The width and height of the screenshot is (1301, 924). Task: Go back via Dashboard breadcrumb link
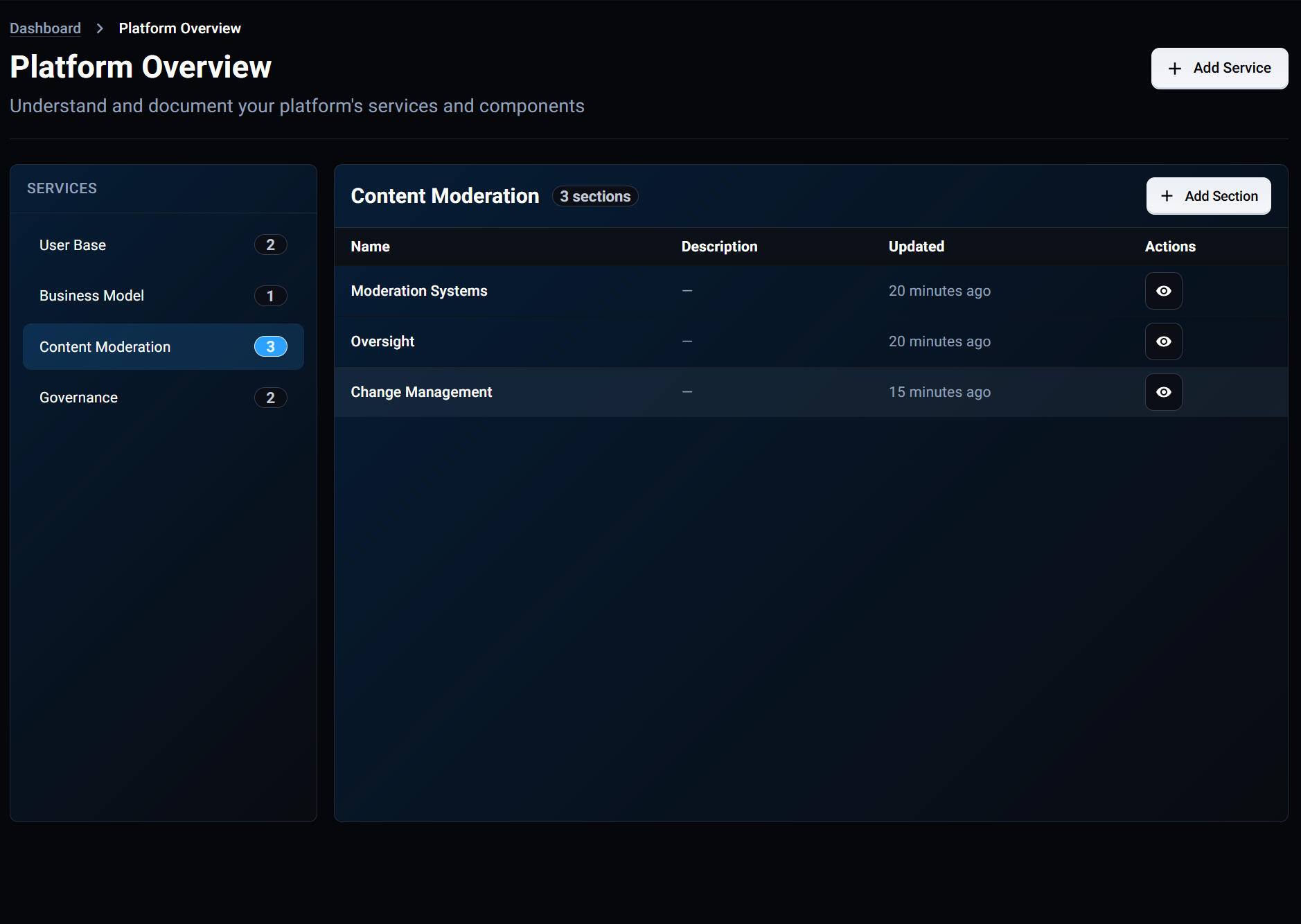pyautogui.click(x=45, y=28)
